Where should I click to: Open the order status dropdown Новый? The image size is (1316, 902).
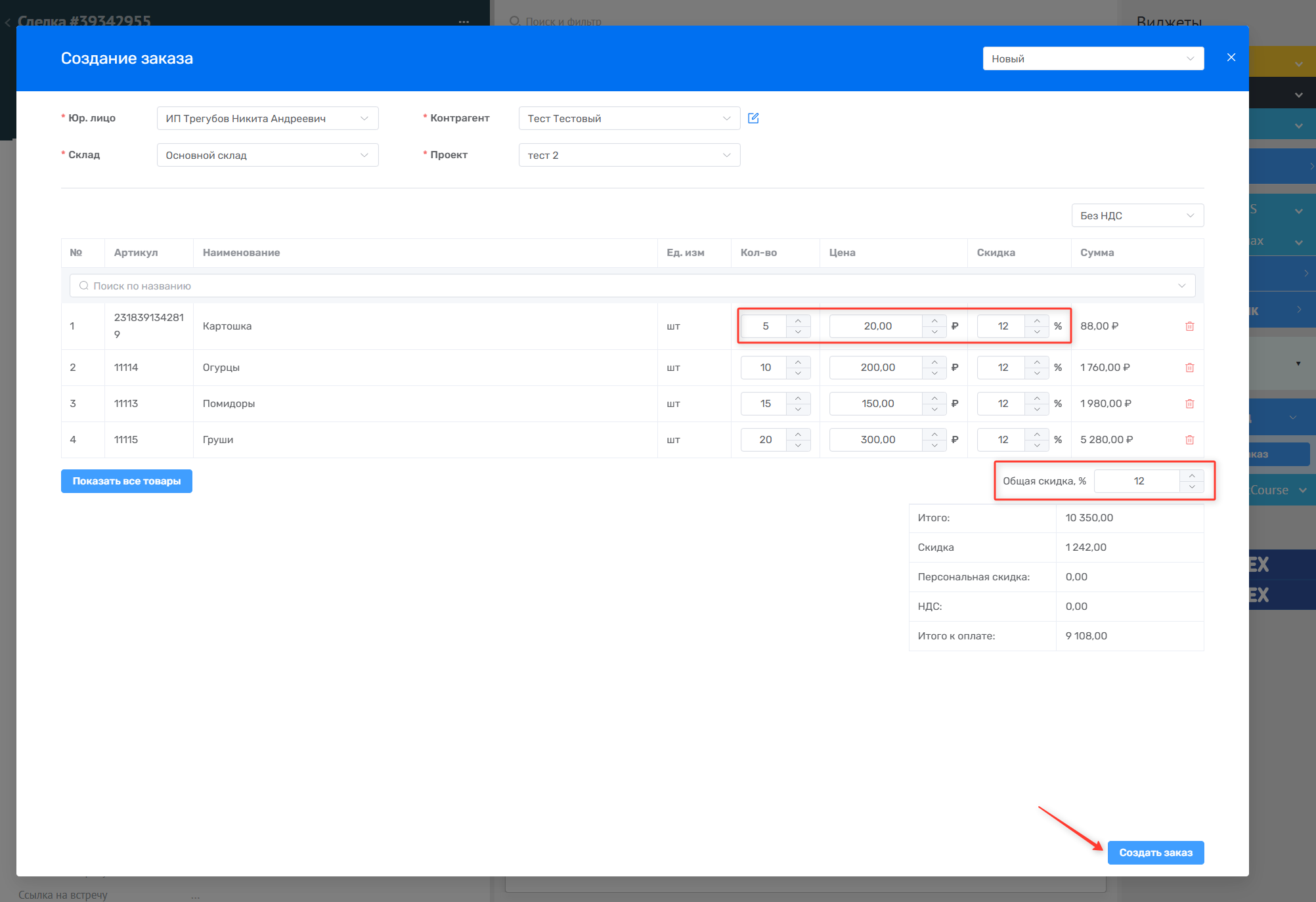point(1093,58)
